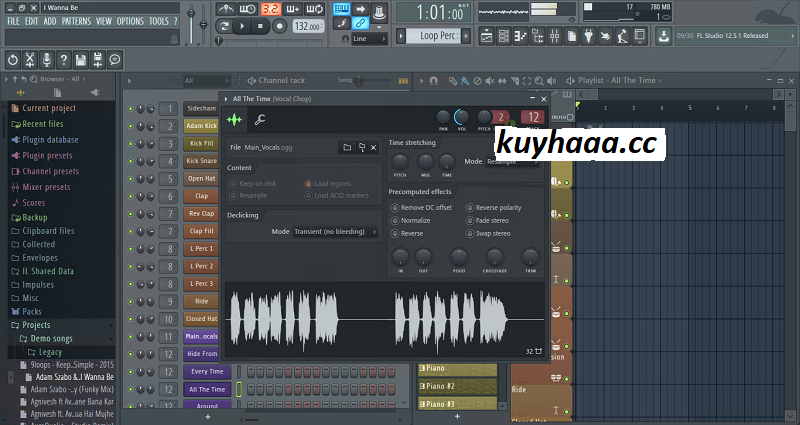Click the record button in transport
The width and height of the screenshot is (800, 425).
(x=279, y=26)
